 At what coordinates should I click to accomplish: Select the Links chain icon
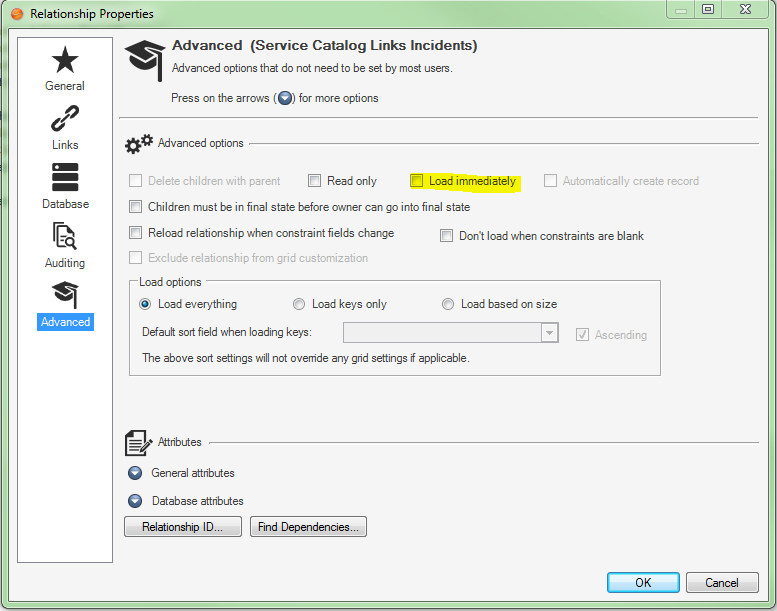(x=65, y=120)
